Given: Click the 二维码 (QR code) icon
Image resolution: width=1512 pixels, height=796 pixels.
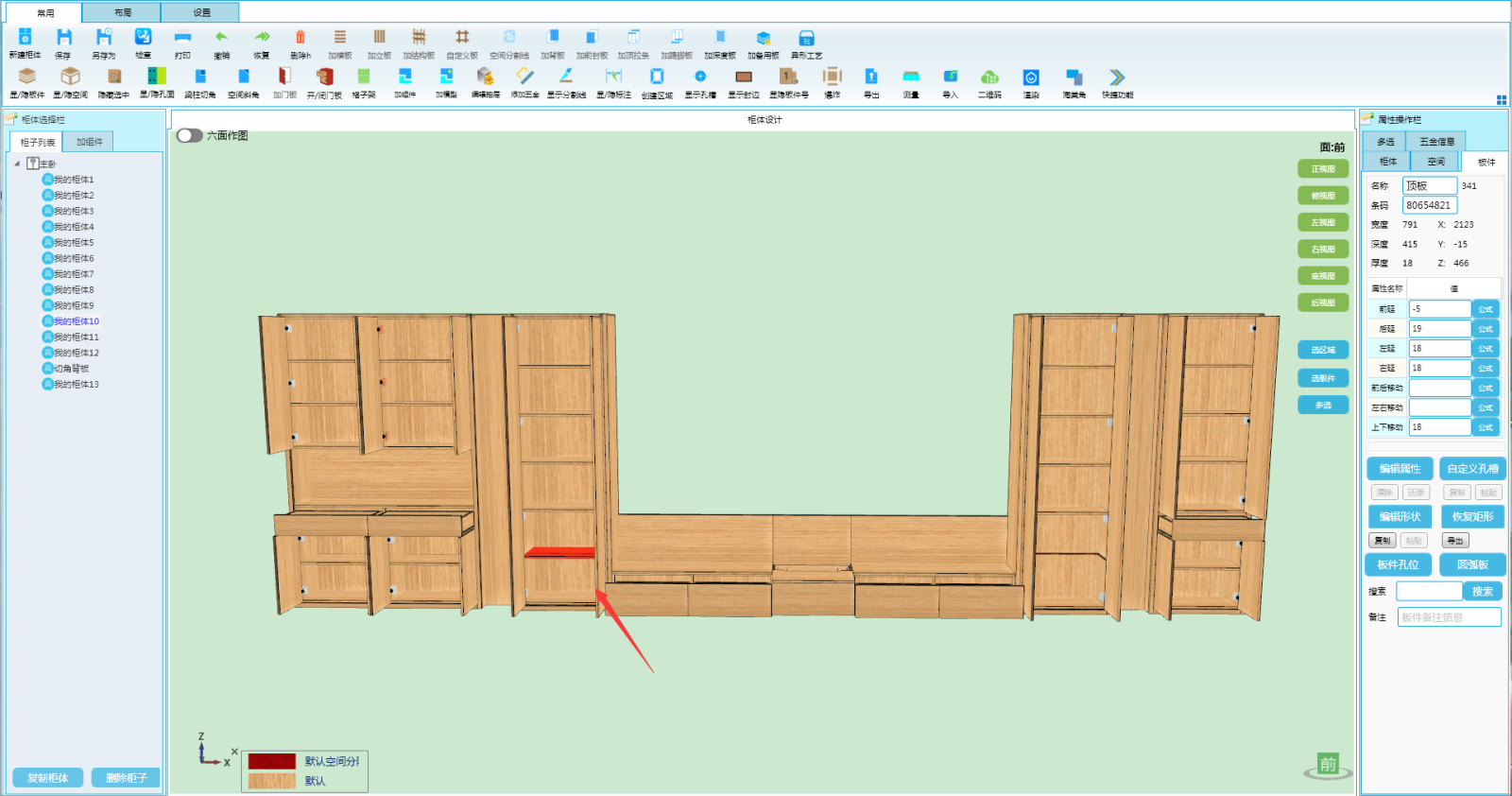Looking at the screenshot, I should [x=989, y=78].
